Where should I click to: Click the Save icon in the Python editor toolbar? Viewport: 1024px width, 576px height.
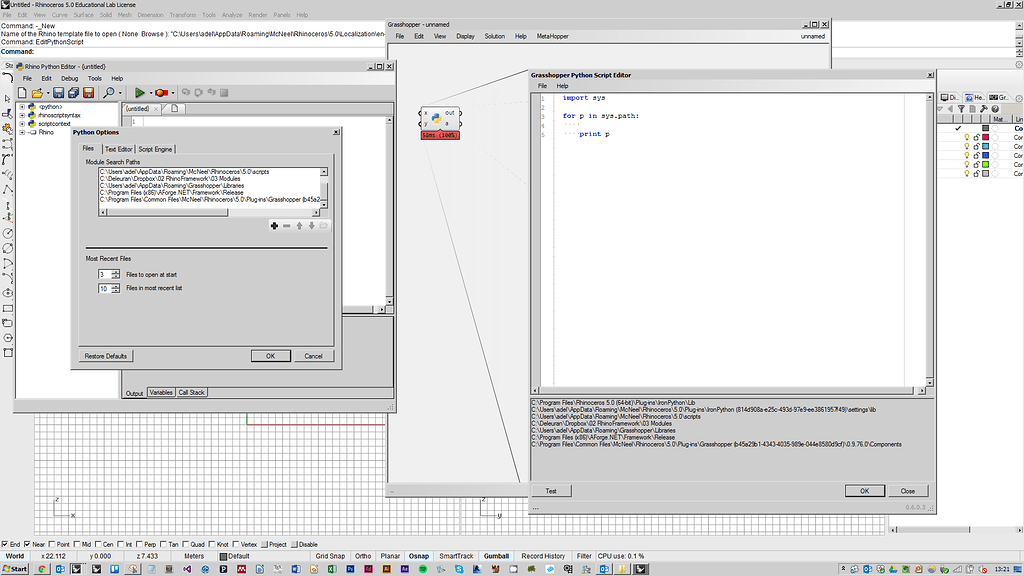coord(59,92)
